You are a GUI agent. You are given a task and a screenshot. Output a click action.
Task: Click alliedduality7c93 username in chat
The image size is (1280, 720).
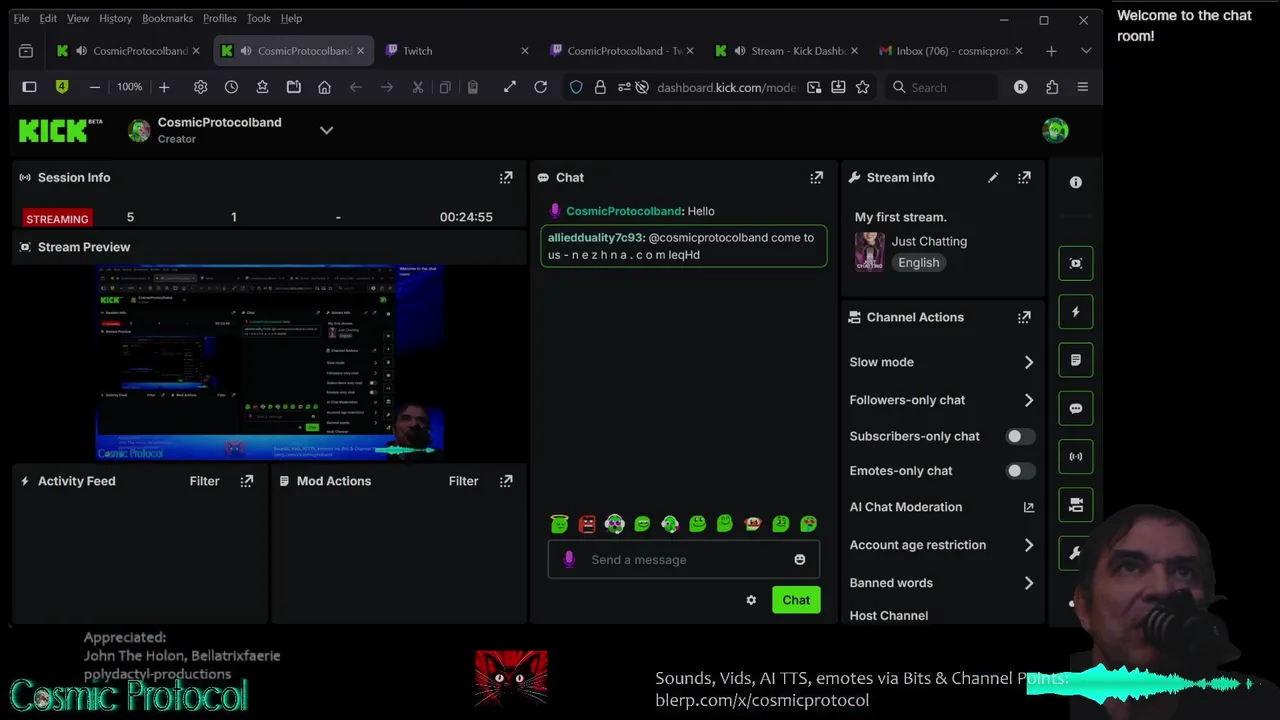(595, 238)
